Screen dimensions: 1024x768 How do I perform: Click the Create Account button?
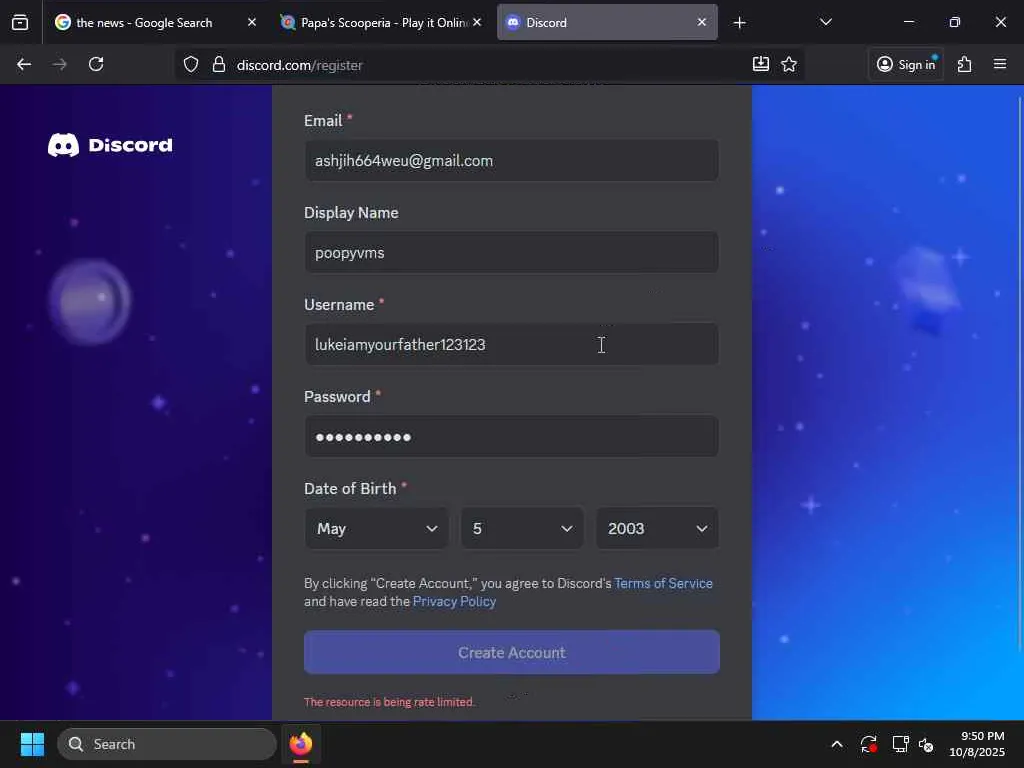pyautogui.click(x=511, y=652)
